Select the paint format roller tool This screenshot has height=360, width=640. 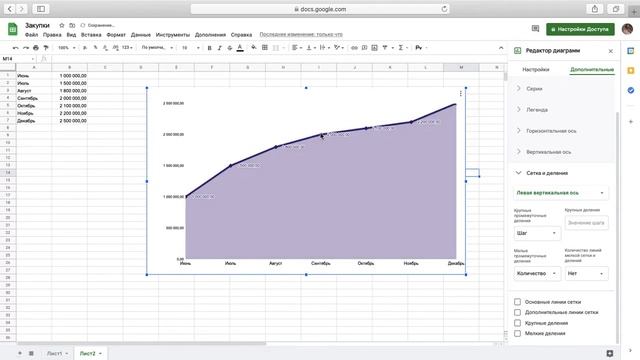46,48
